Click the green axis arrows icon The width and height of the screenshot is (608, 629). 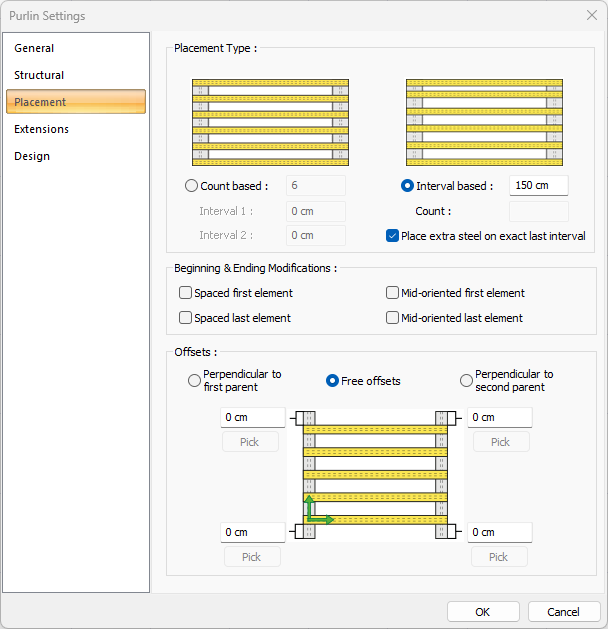point(318,510)
